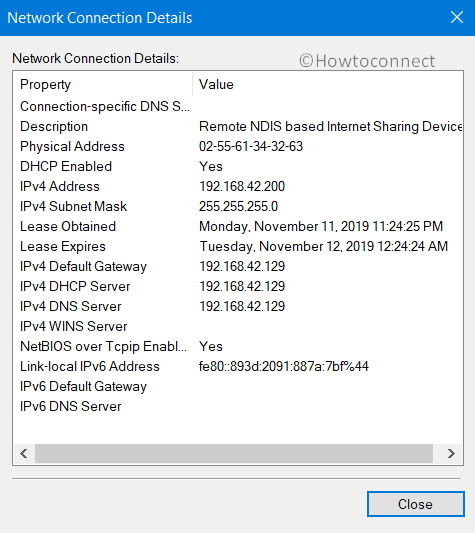This screenshot has width=475, height=533.
Task: Click the horizontal scrollbar thumb
Action: point(234,453)
